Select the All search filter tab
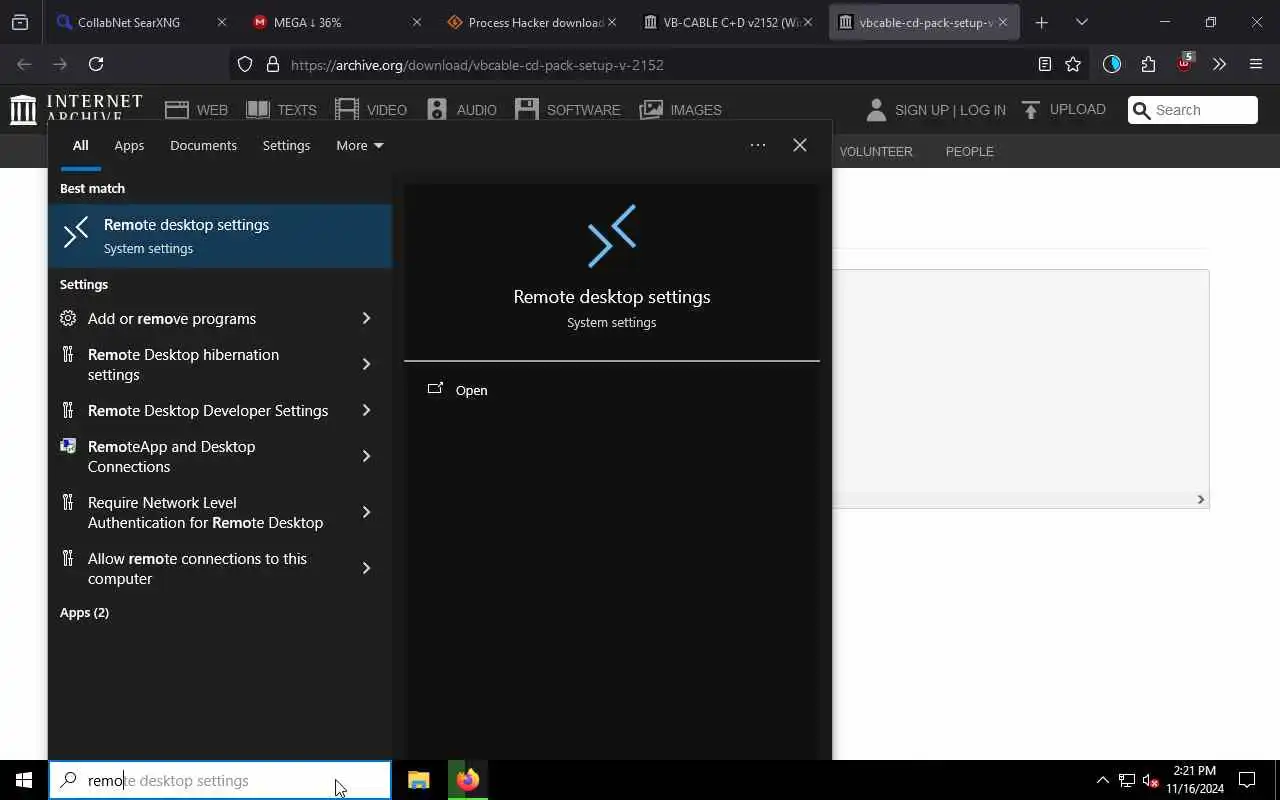The width and height of the screenshot is (1280, 800). pos(80,146)
